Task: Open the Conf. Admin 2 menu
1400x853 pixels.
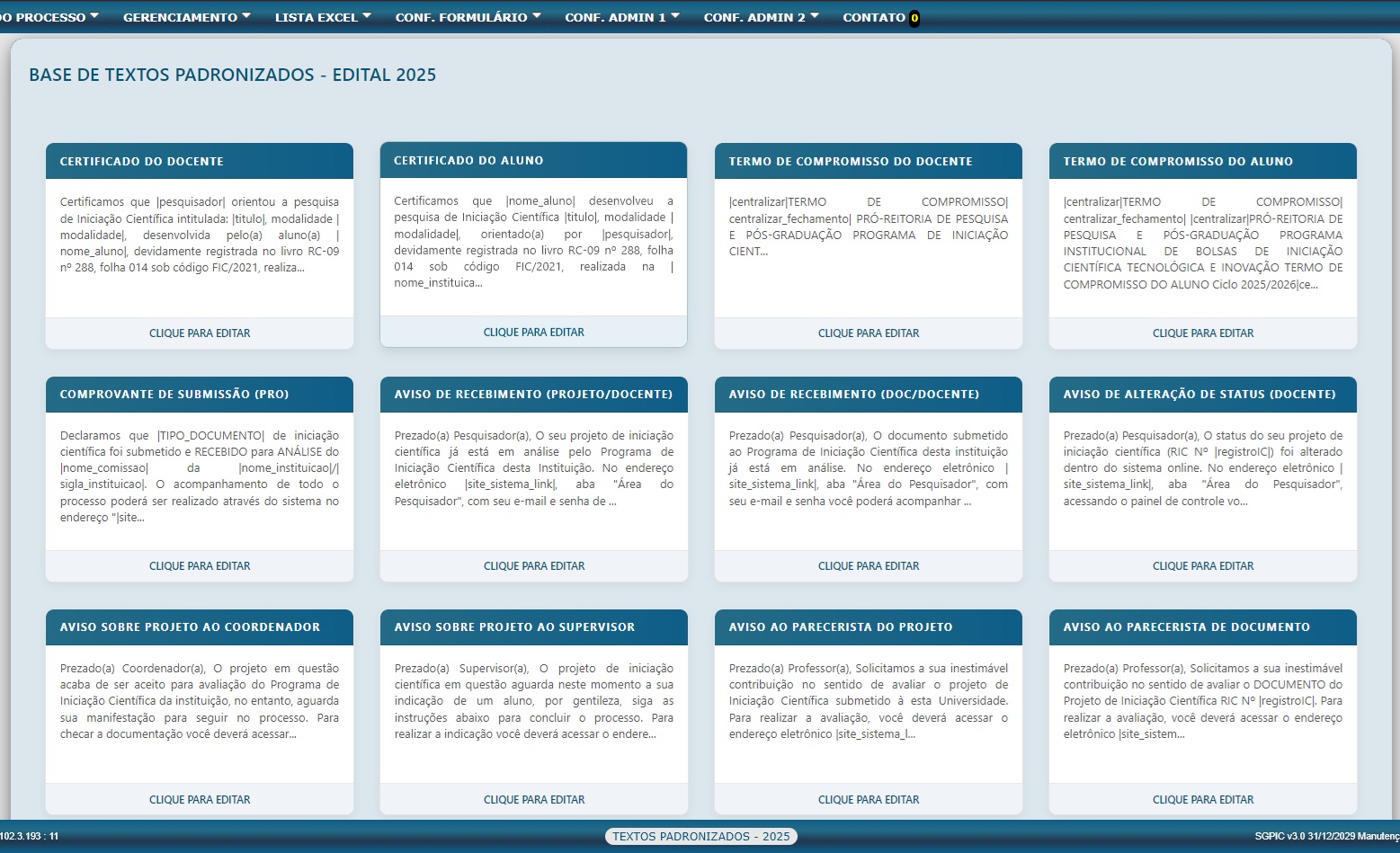Action: tap(761, 17)
